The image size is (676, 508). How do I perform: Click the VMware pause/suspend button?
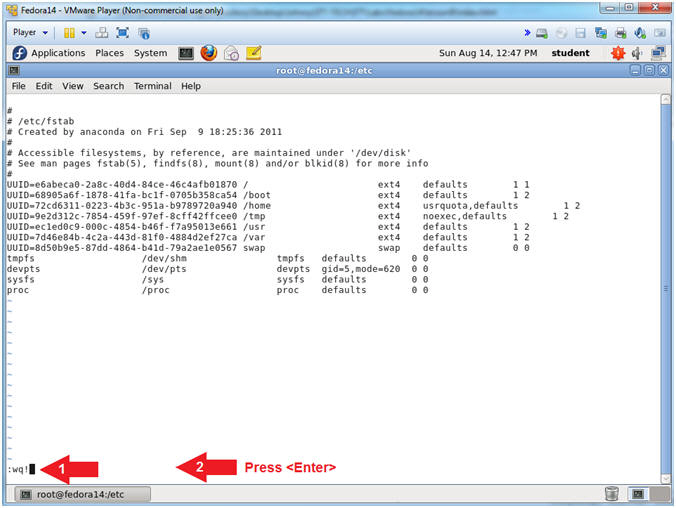[69, 33]
